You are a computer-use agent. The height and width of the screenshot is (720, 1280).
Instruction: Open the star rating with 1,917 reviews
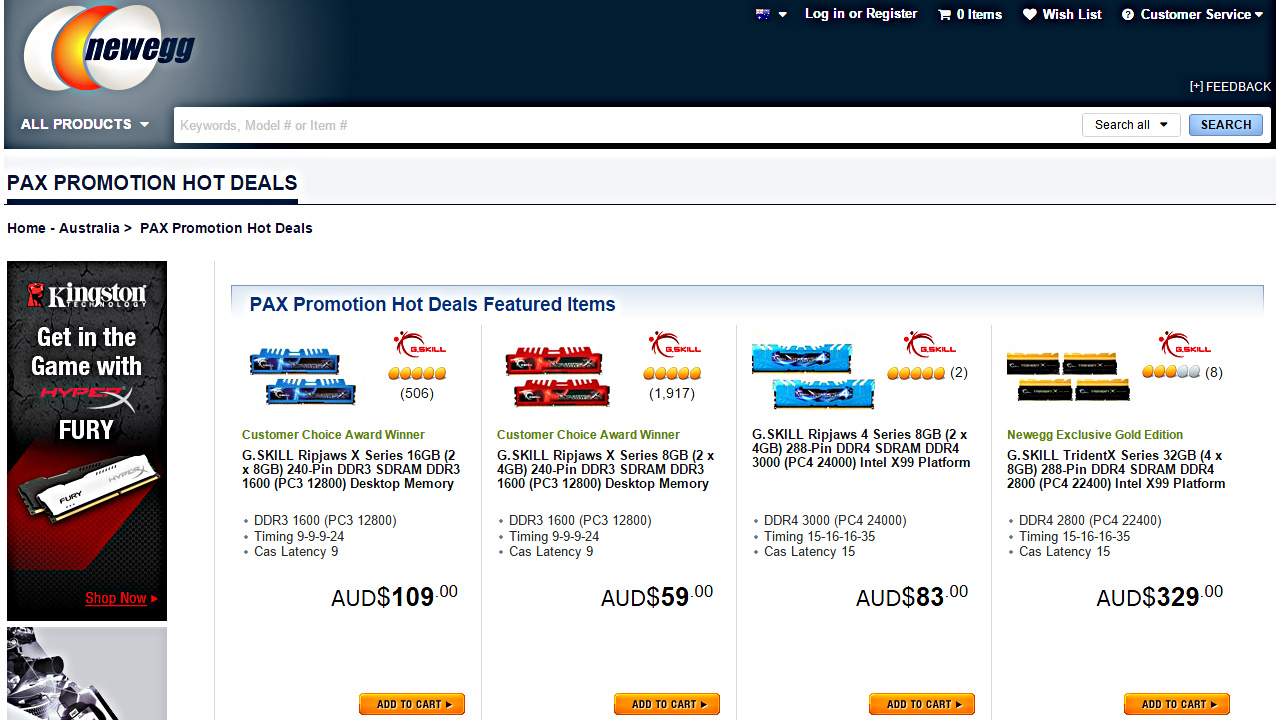click(x=672, y=373)
